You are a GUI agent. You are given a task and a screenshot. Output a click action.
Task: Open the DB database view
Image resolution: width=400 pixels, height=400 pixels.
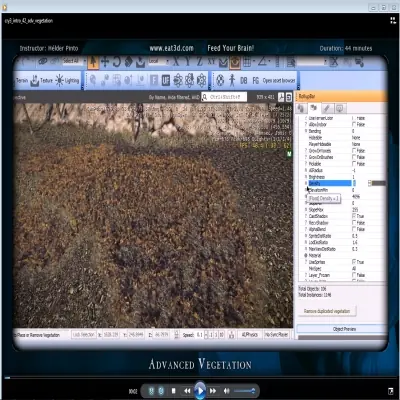click(244, 81)
